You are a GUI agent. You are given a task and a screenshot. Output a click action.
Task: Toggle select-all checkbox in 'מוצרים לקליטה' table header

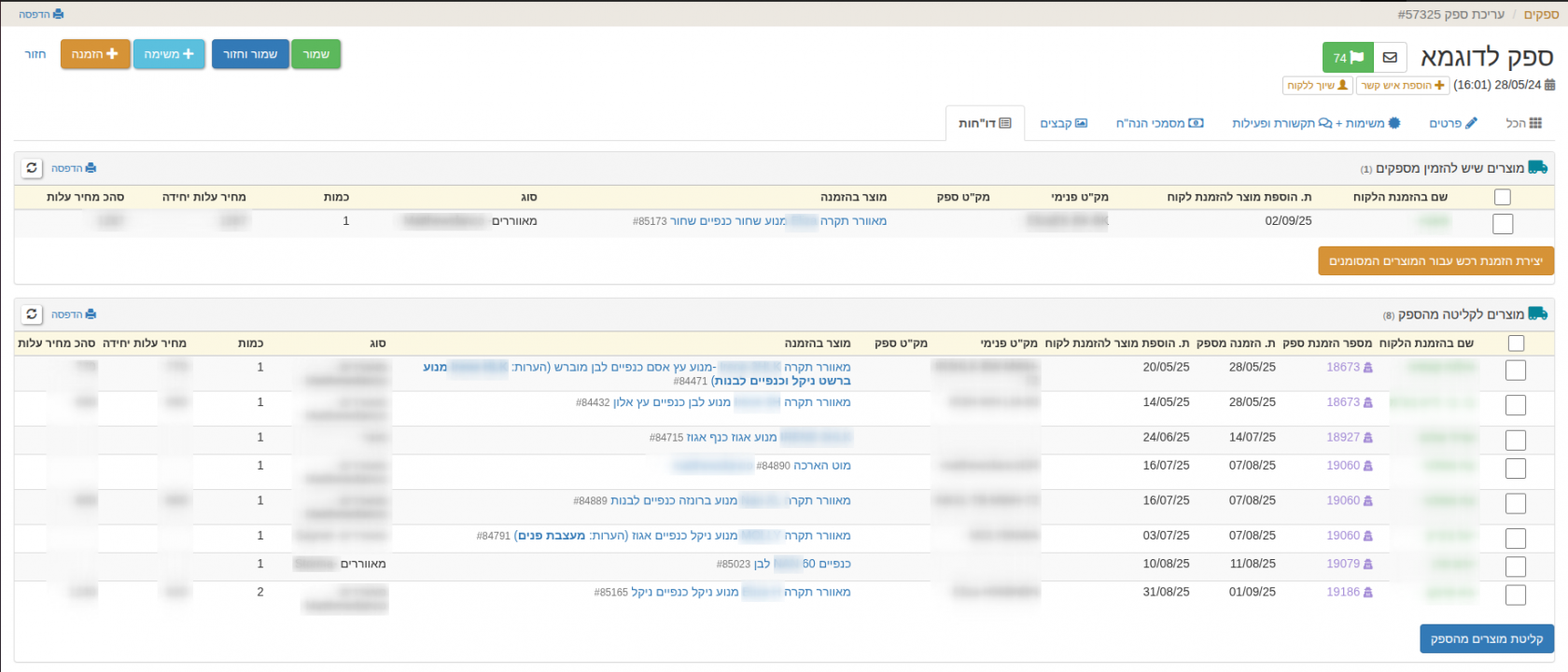click(x=1516, y=343)
